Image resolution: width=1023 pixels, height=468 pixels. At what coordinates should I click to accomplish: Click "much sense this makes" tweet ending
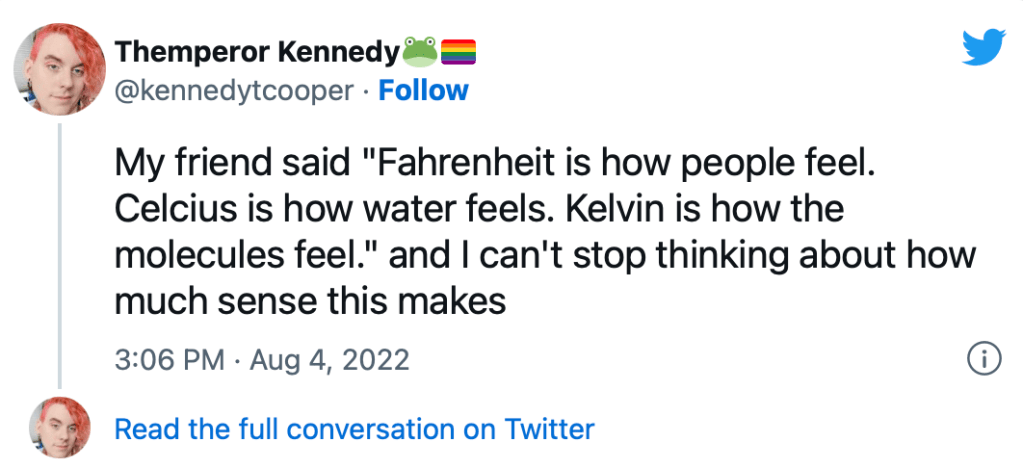click(x=311, y=300)
